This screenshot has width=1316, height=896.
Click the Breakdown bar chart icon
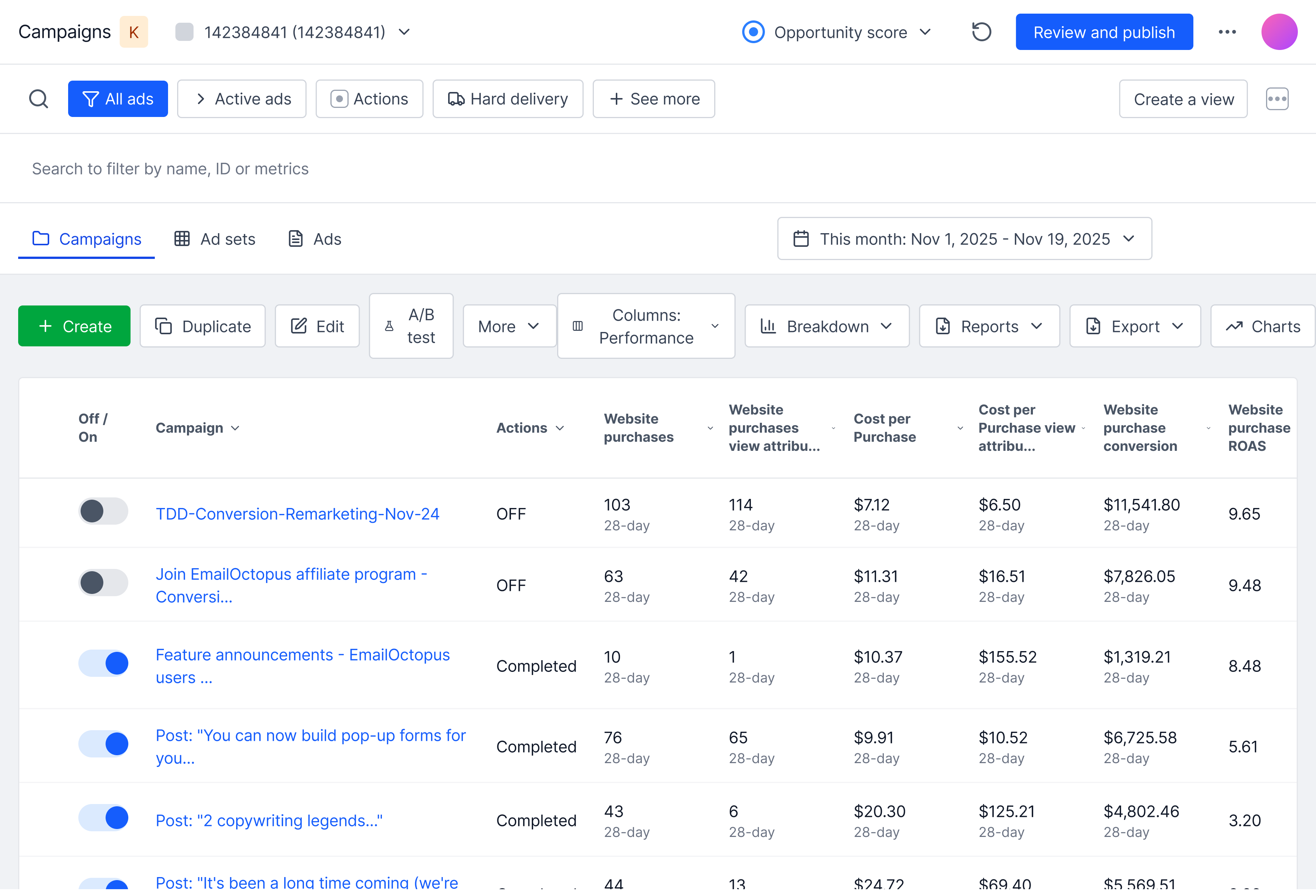click(768, 326)
